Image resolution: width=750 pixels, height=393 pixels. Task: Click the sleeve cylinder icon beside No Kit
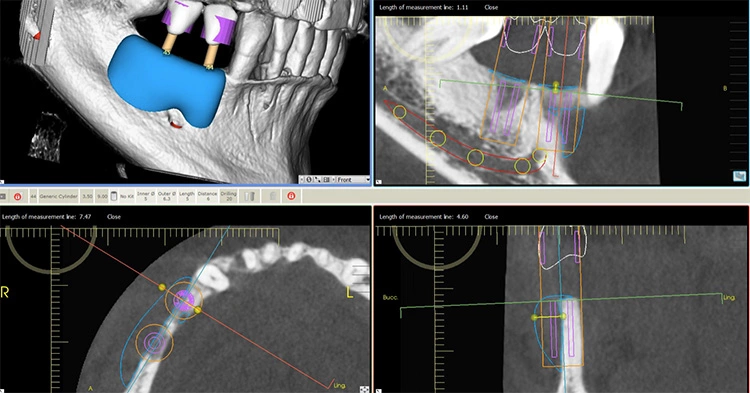pyautogui.click(x=114, y=196)
